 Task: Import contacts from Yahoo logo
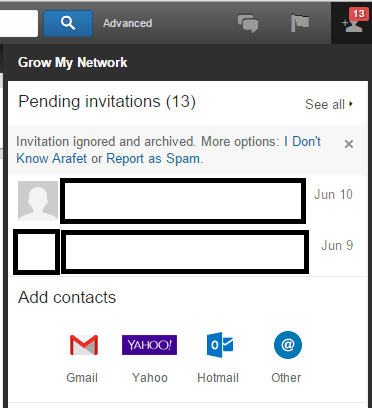tap(149, 345)
